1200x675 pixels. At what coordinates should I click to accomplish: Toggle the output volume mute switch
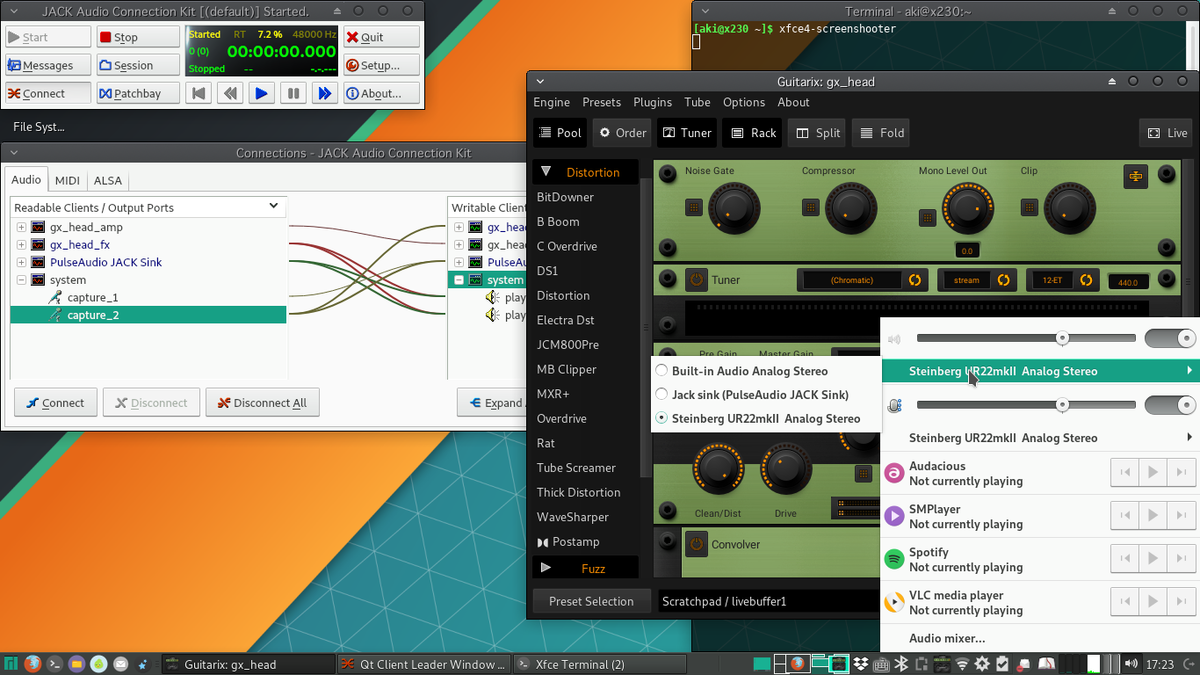click(1170, 338)
